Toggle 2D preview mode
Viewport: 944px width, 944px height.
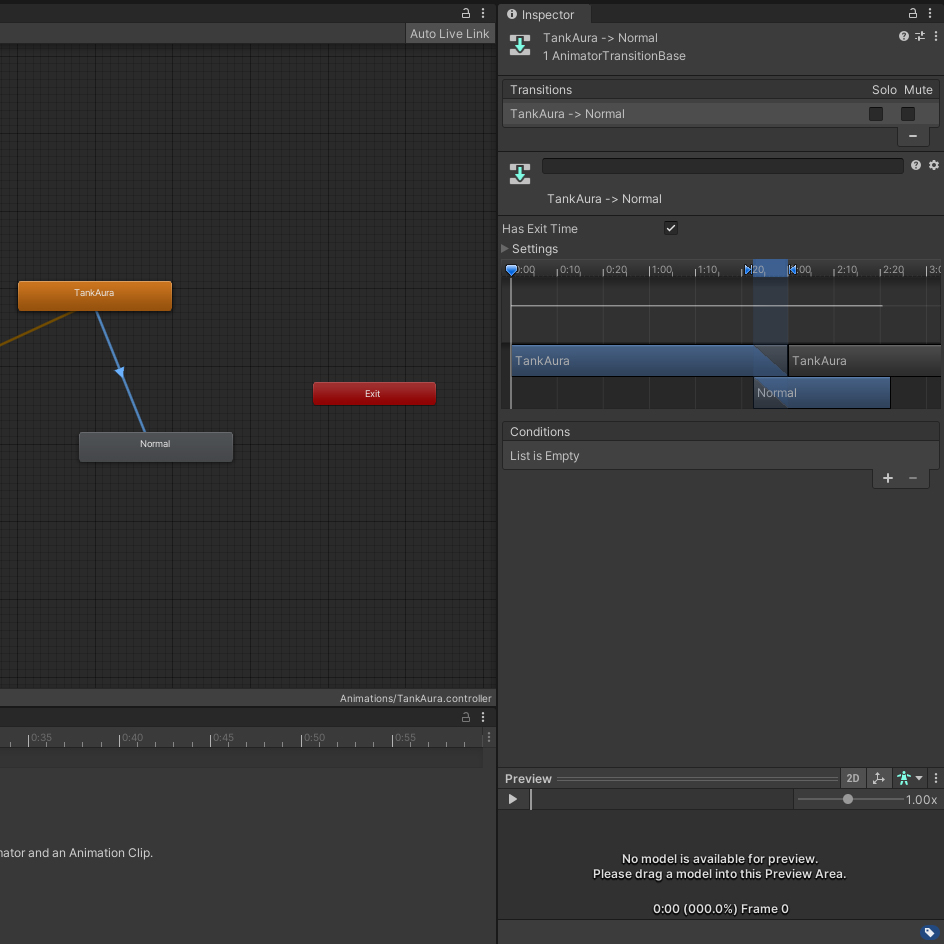pos(853,778)
